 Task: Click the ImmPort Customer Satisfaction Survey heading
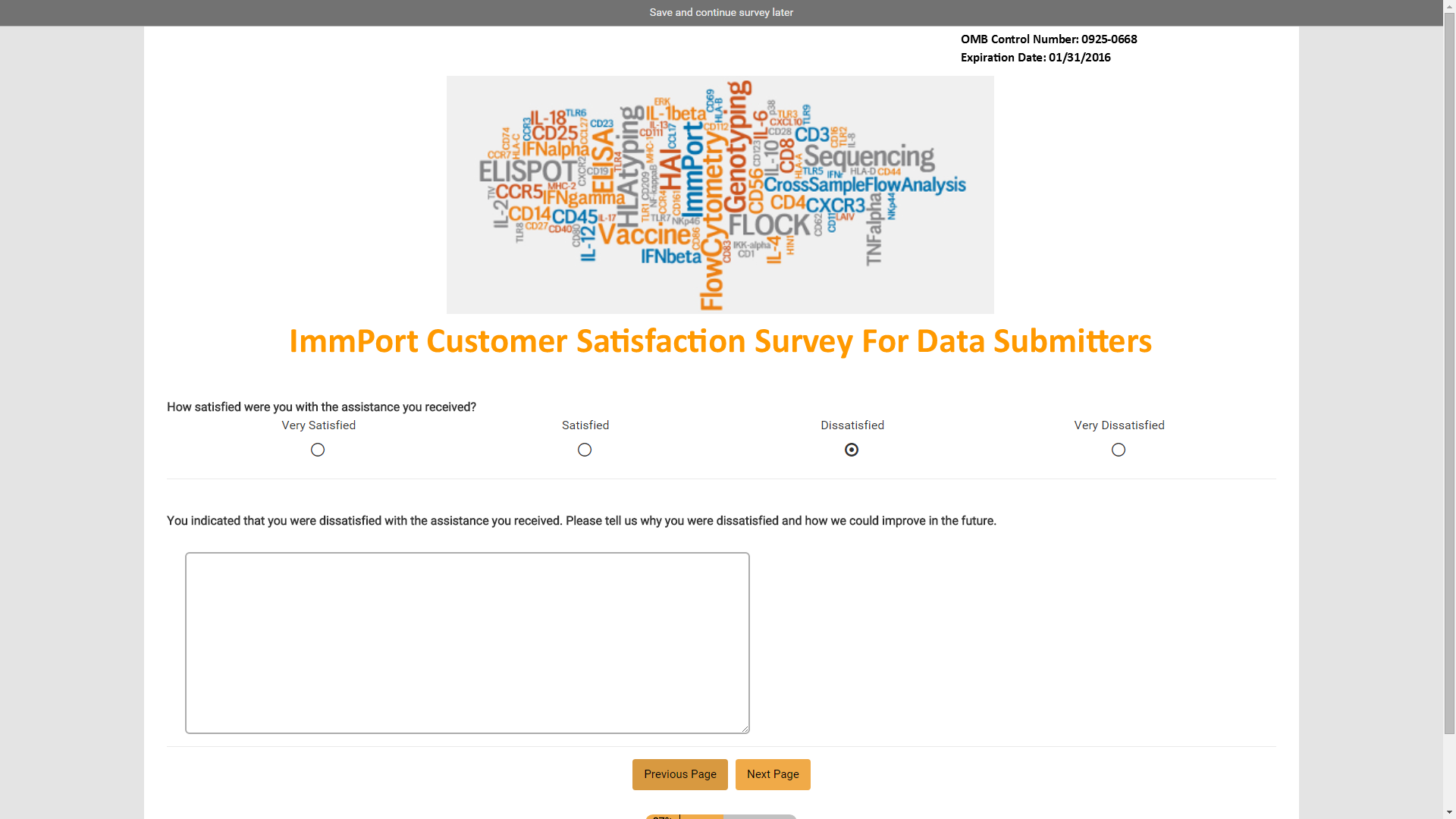720,341
